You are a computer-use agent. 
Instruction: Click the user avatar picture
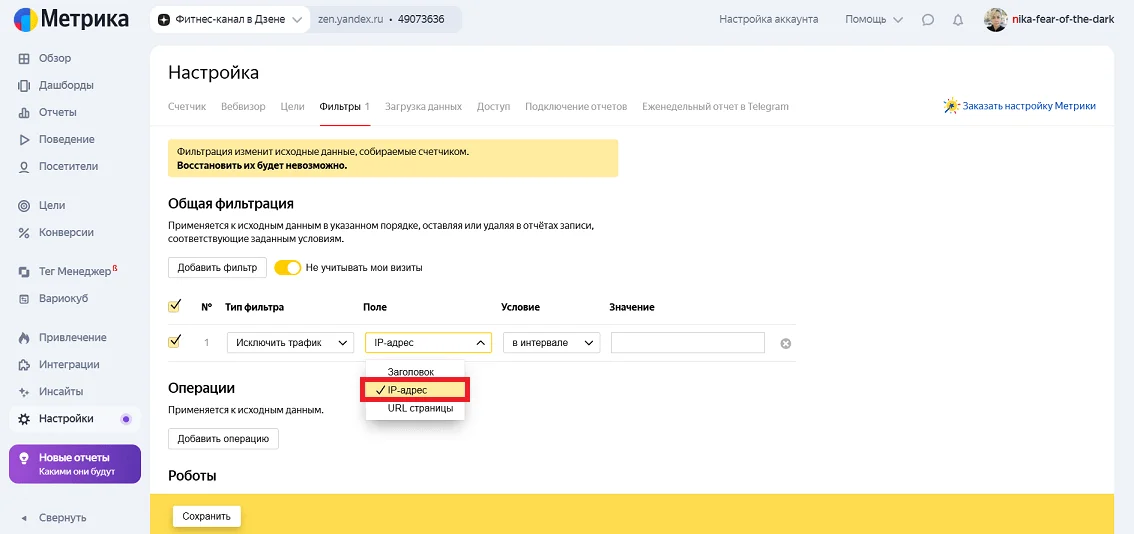996,20
